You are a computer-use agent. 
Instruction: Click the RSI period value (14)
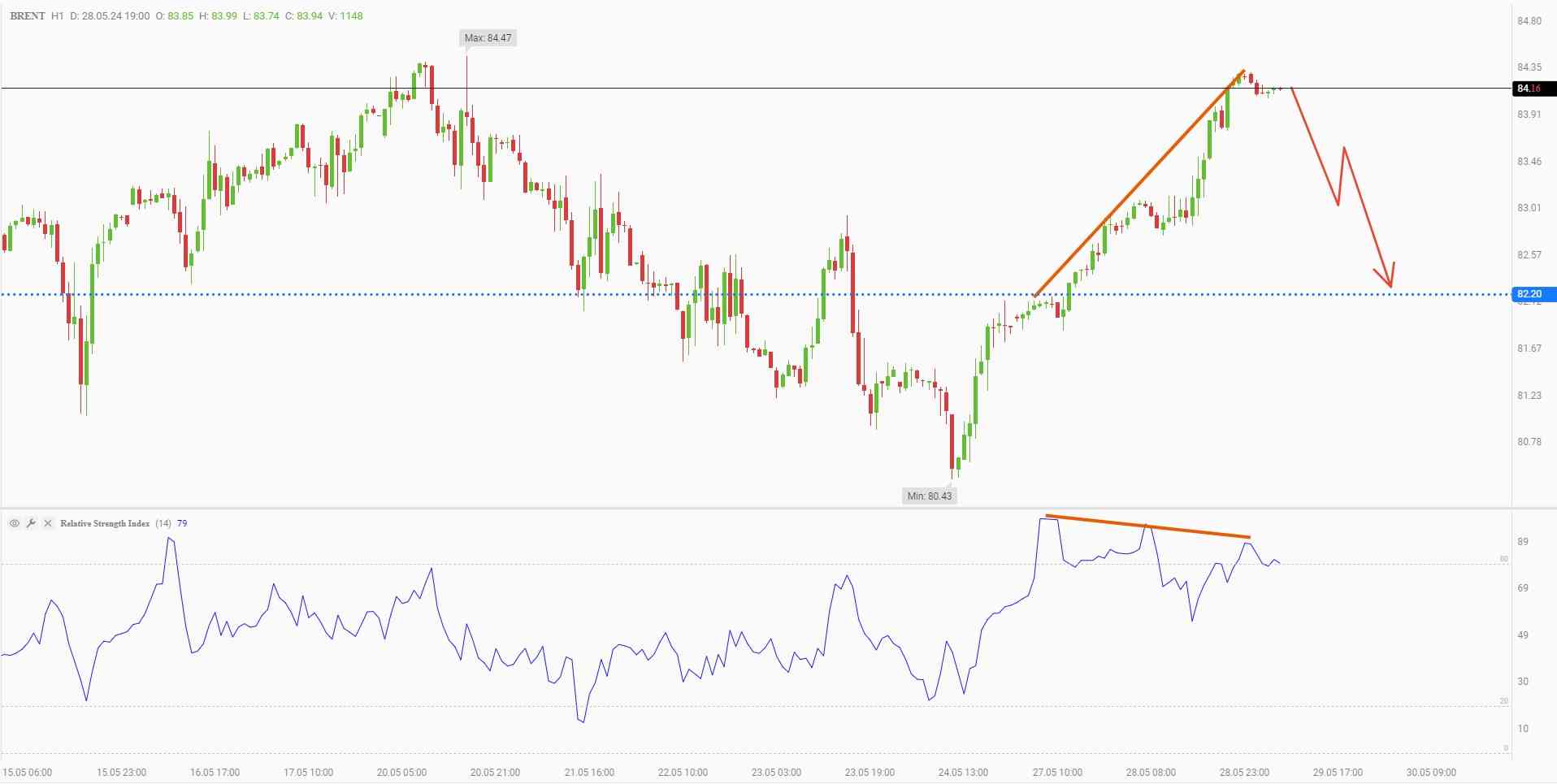[x=163, y=523]
